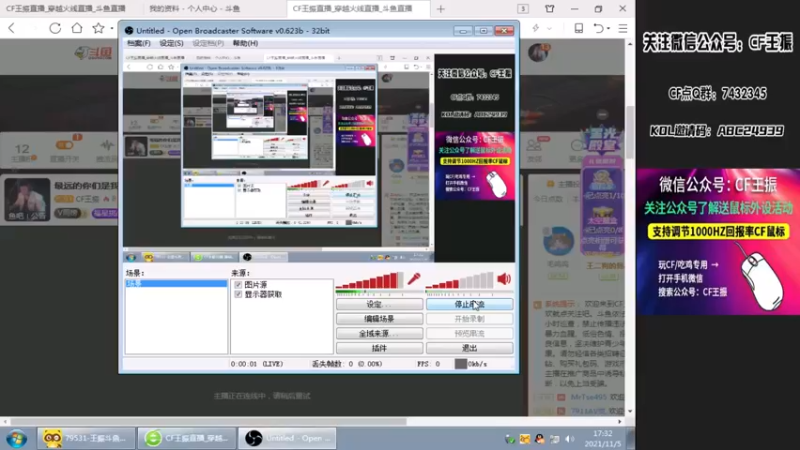Click the 设定... button in OBS

[x=379, y=304]
